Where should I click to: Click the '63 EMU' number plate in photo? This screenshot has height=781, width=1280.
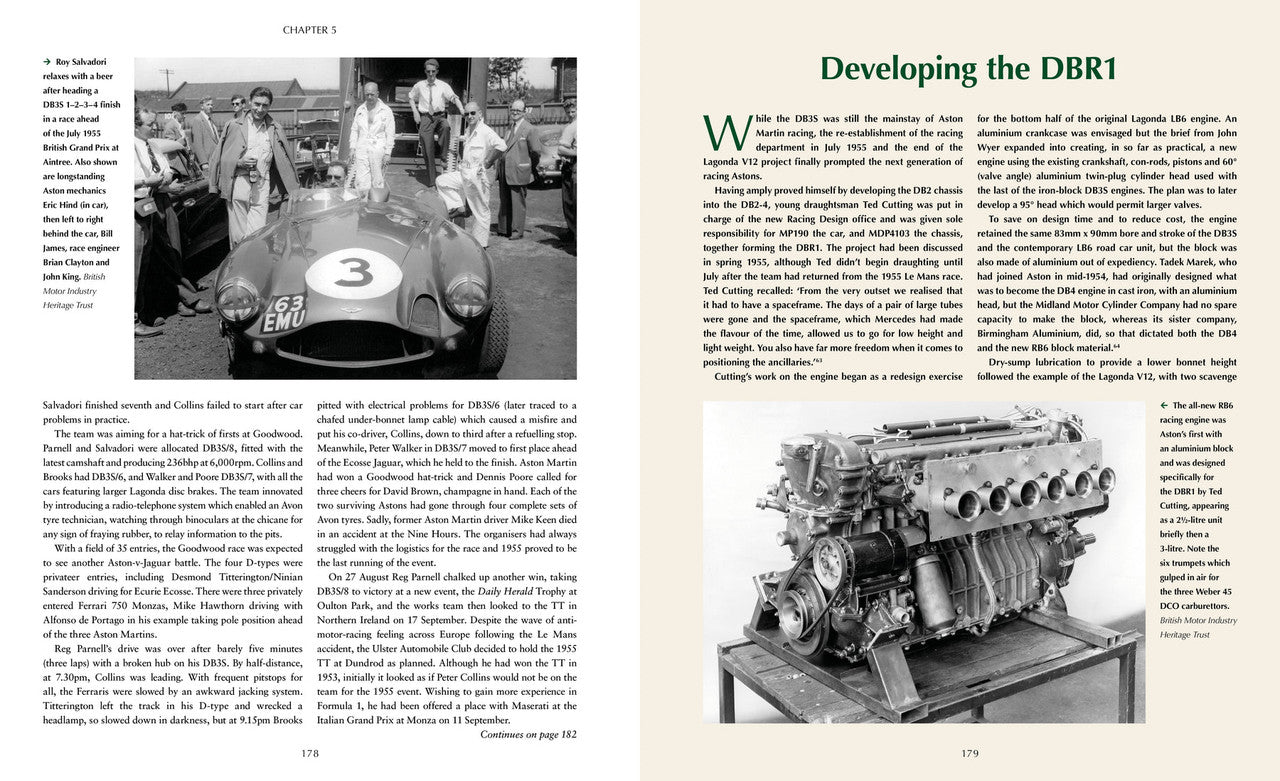[285, 314]
